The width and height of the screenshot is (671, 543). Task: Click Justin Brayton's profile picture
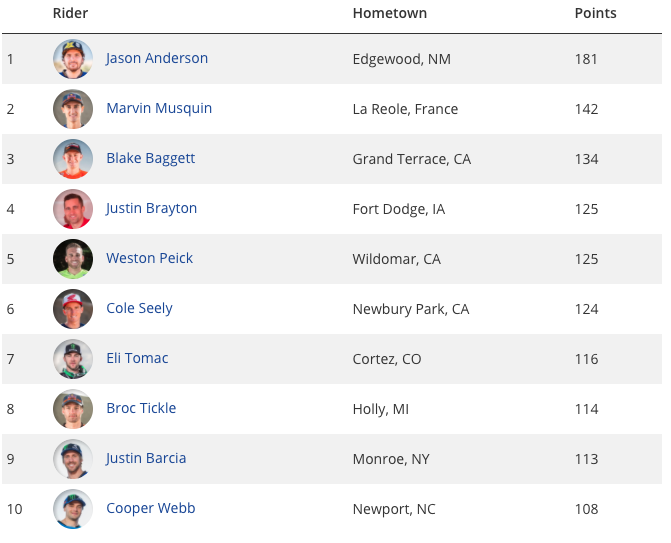[73, 209]
